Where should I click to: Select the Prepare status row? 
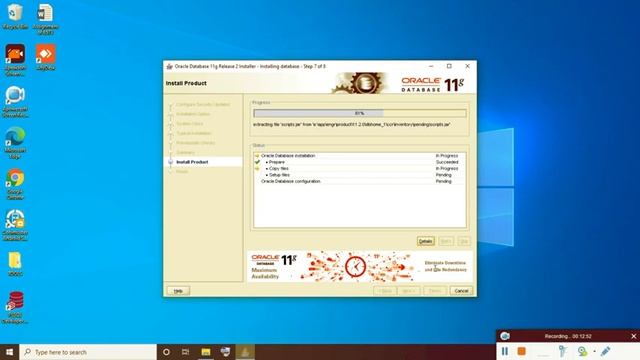pyautogui.click(x=359, y=162)
